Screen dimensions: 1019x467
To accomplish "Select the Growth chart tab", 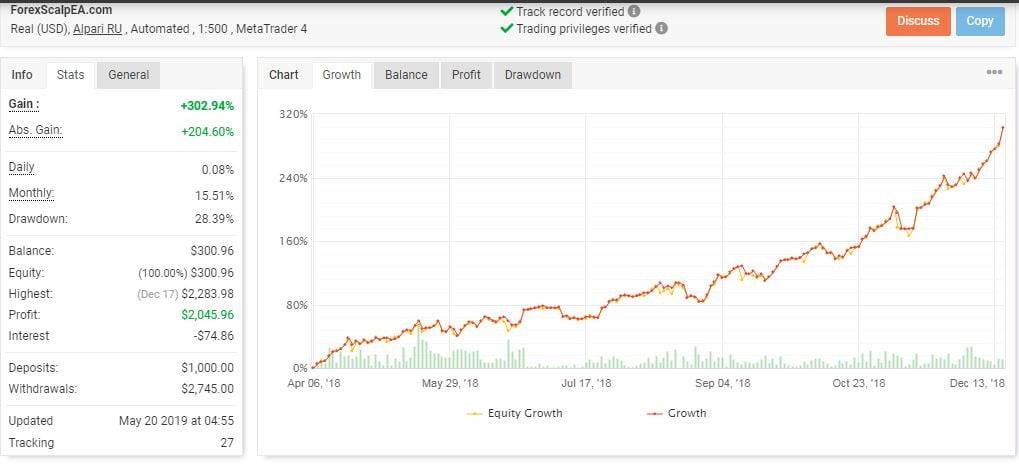I will tap(342, 75).
